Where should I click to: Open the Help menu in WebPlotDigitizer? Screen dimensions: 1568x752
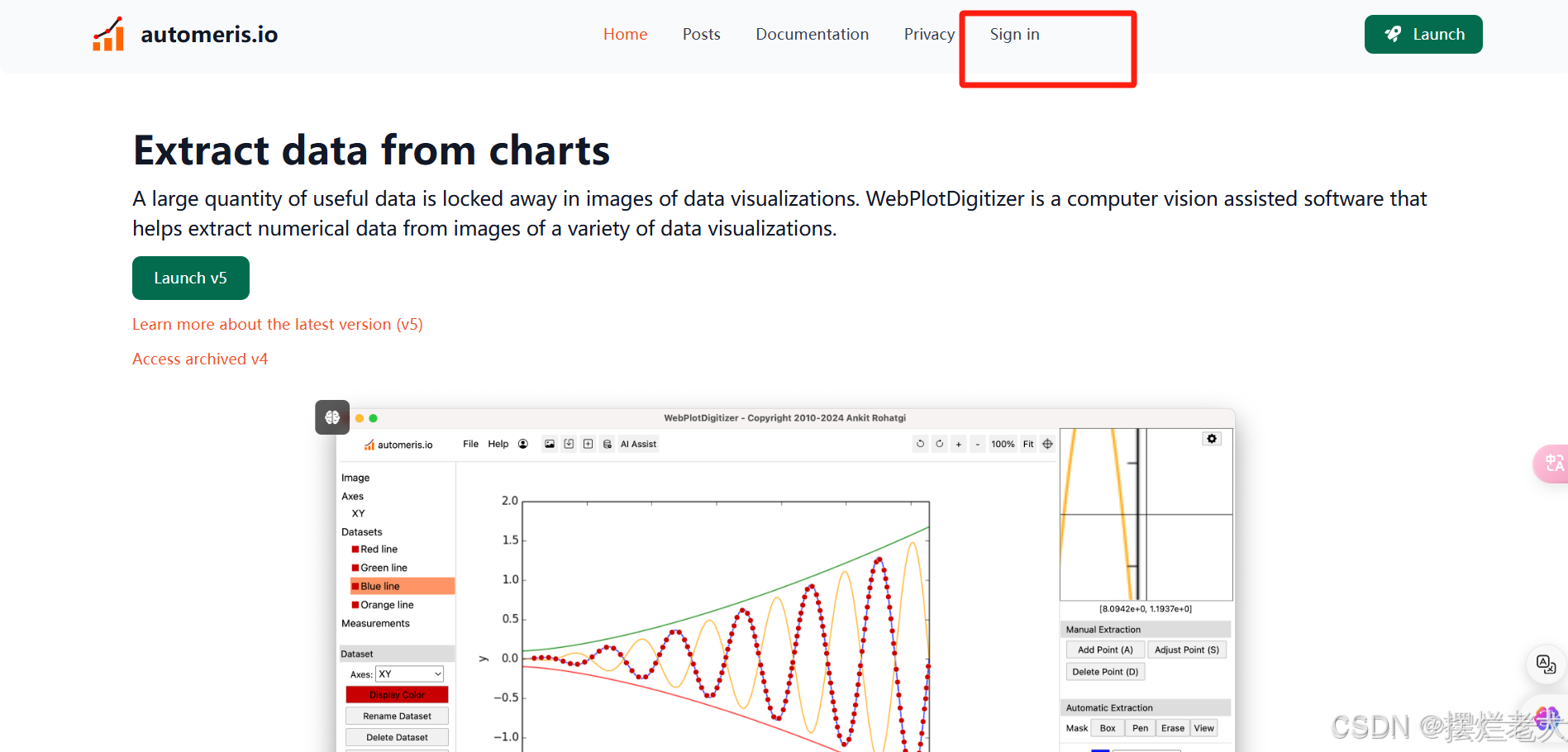click(x=498, y=444)
